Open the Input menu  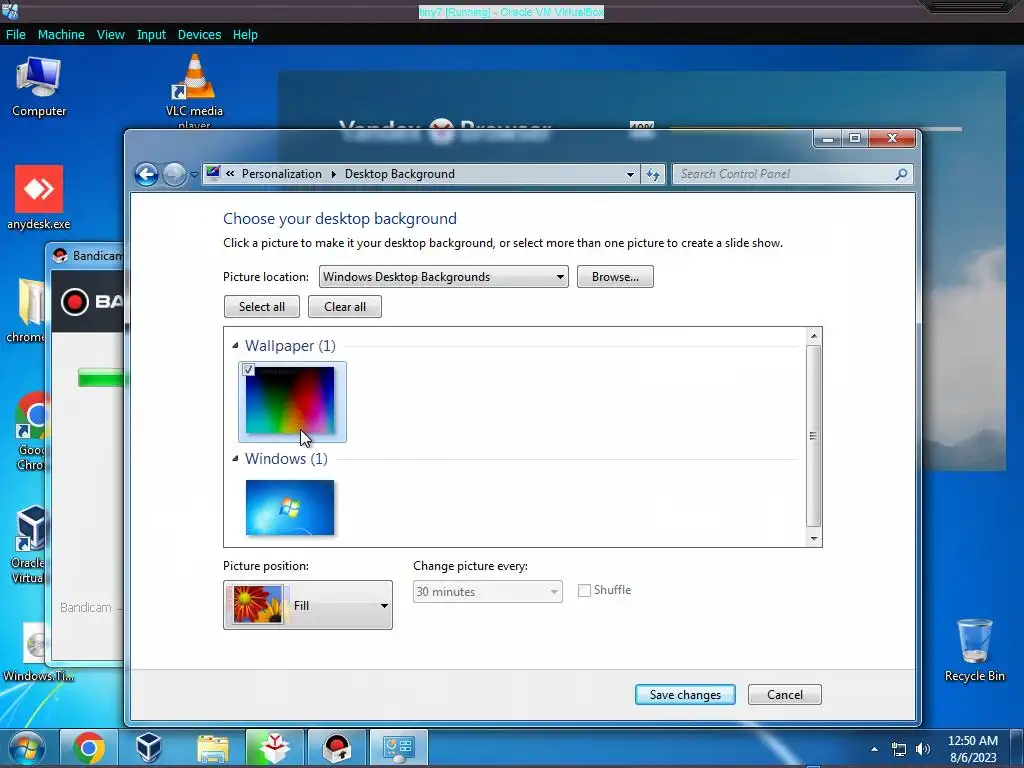[x=151, y=35]
